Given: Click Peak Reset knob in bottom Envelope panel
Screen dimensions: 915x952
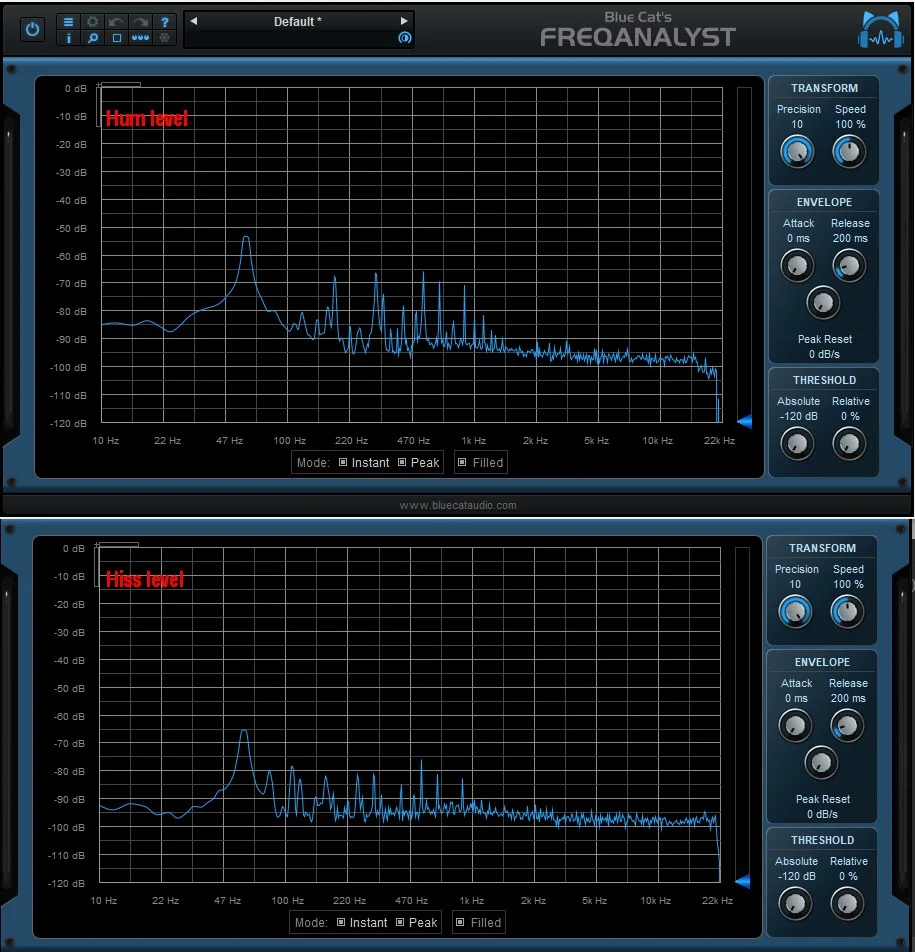Looking at the screenshot, I should 821,763.
